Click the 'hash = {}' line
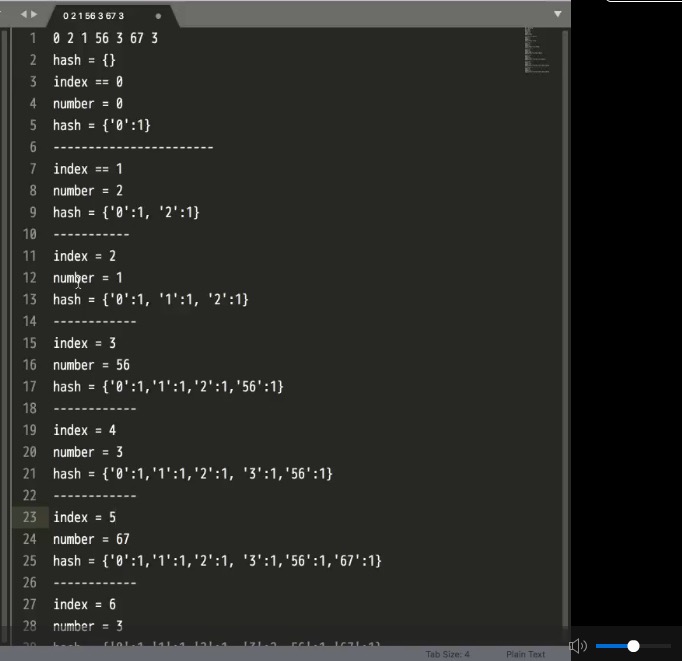The height and width of the screenshot is (661, 682). [x=84, y=60]
